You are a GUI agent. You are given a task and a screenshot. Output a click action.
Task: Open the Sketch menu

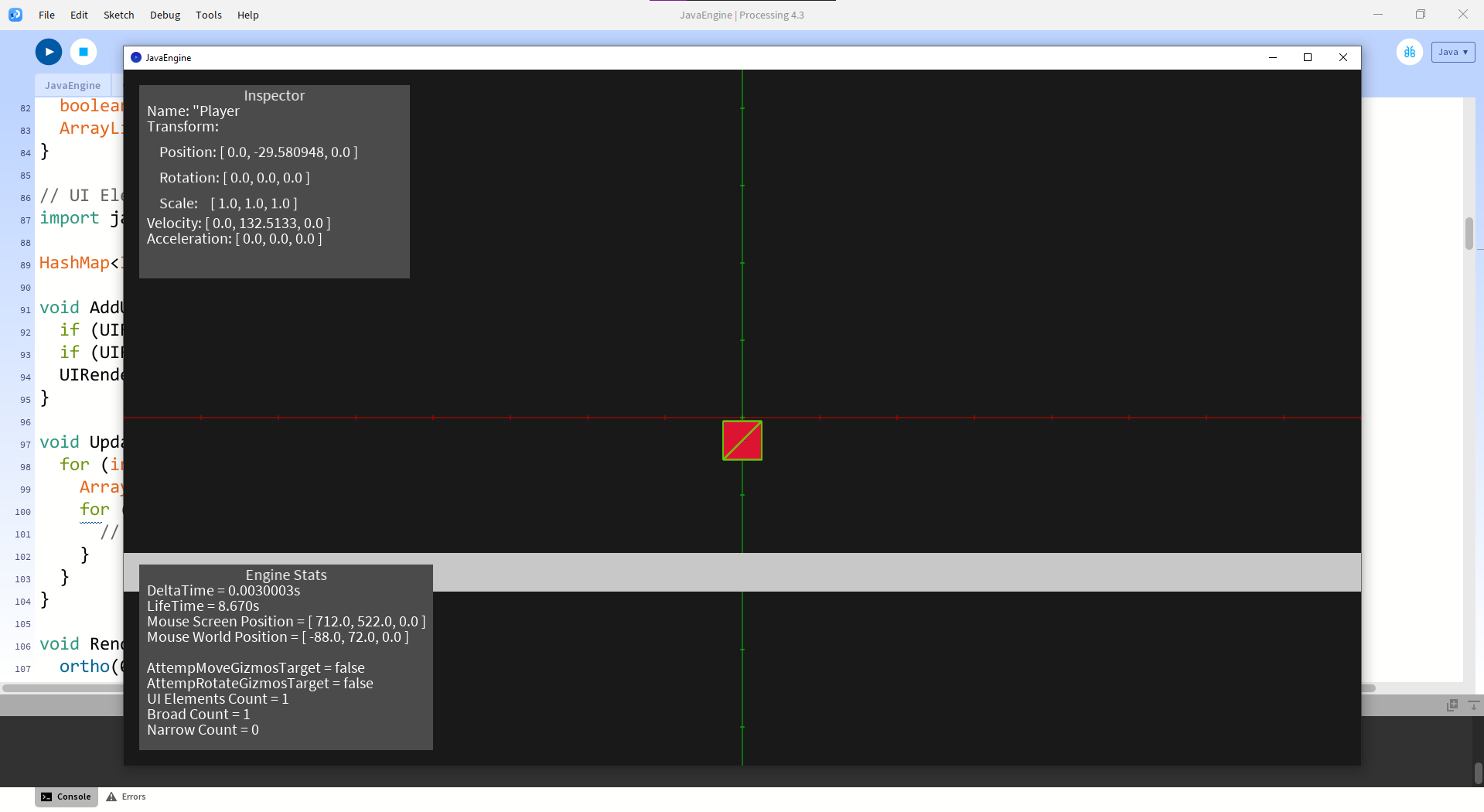118,15
